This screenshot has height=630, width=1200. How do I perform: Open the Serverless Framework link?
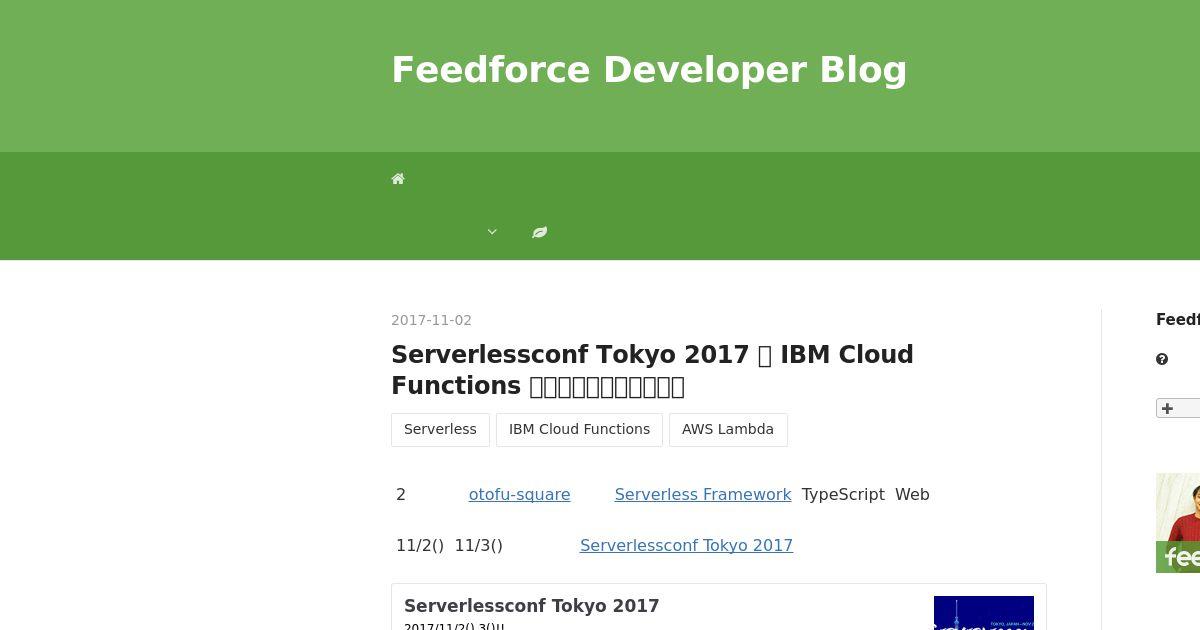[703, 494]
